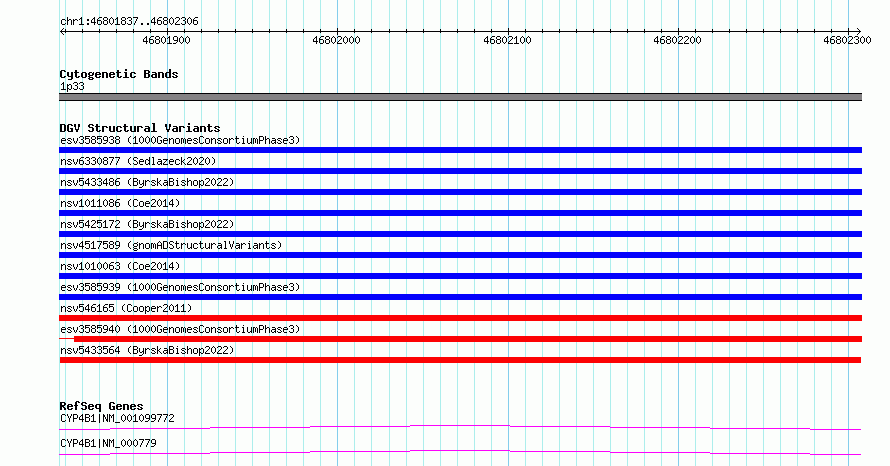The height and width of the screenshot is (466, 890).
Task: Click the blue bar of nsv4517589
Action: tap(460, 255)
